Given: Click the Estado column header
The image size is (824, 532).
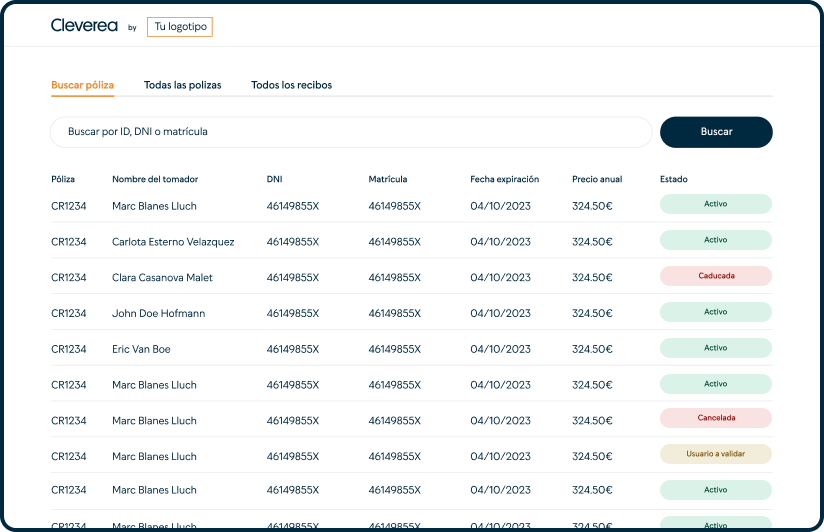Looking at the screenshot, I should pos(673,180).
